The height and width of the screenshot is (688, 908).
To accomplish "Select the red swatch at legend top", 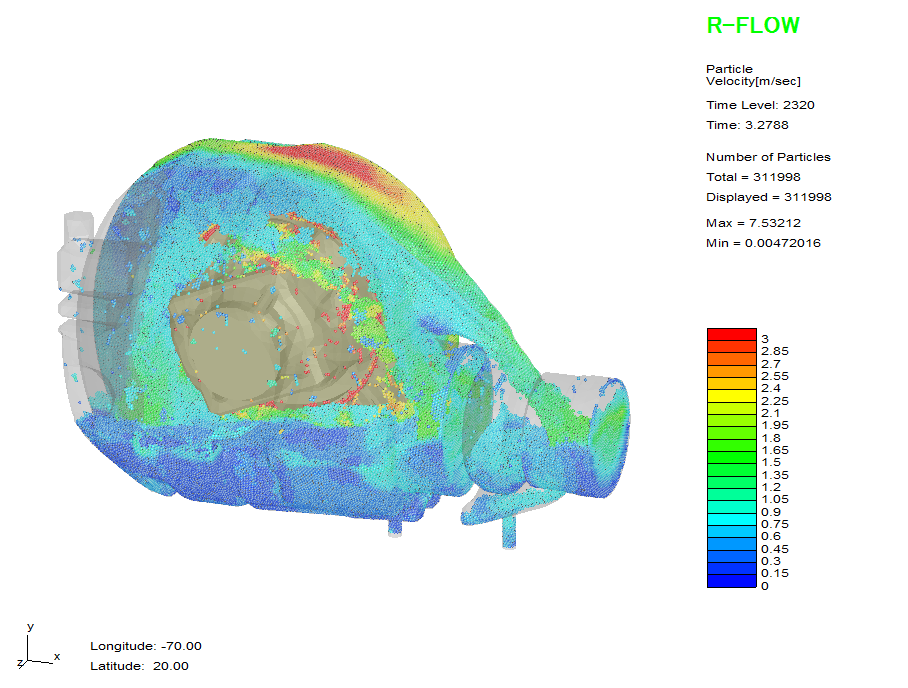I will coord(732,335).
